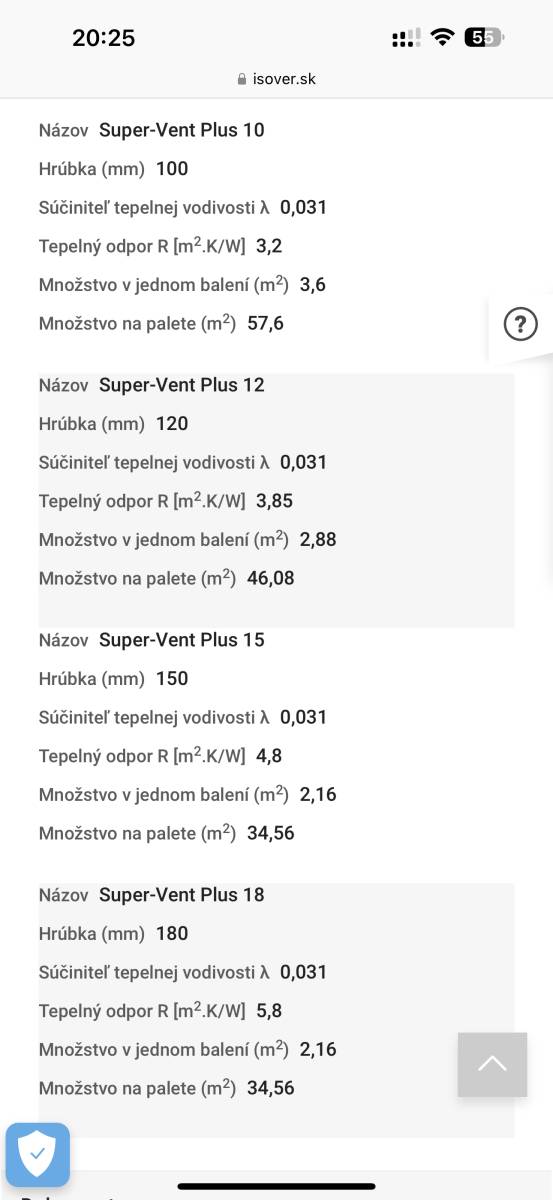This screenshot has height=1200, width=553.
Task: Select the Super-Vent Plus 12 product name
Action: (182, 385)
